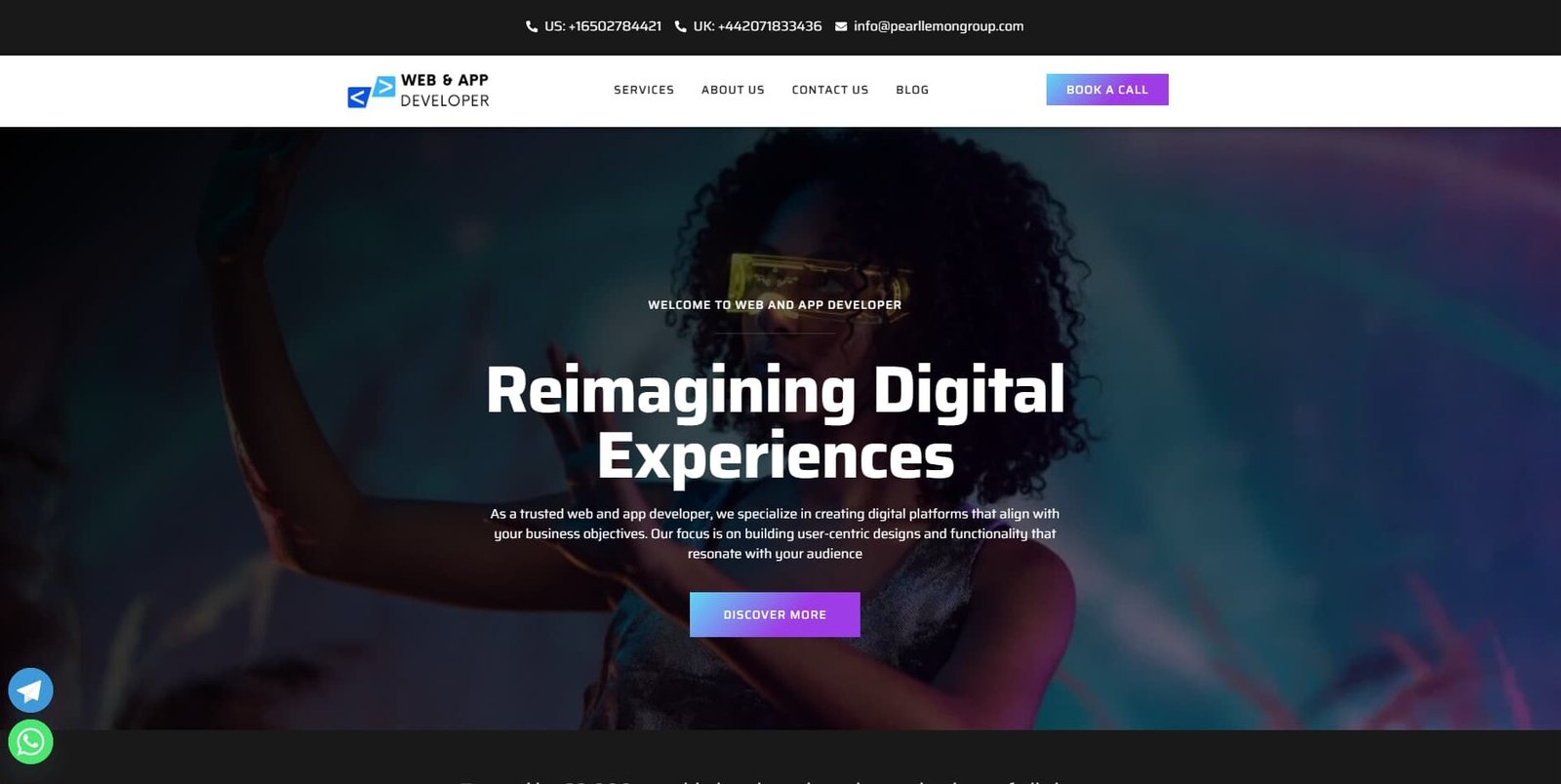This screenshot has width=1561, height=784.
Task: Open the Telegram chat floating icon
Action: click(30, 690)
